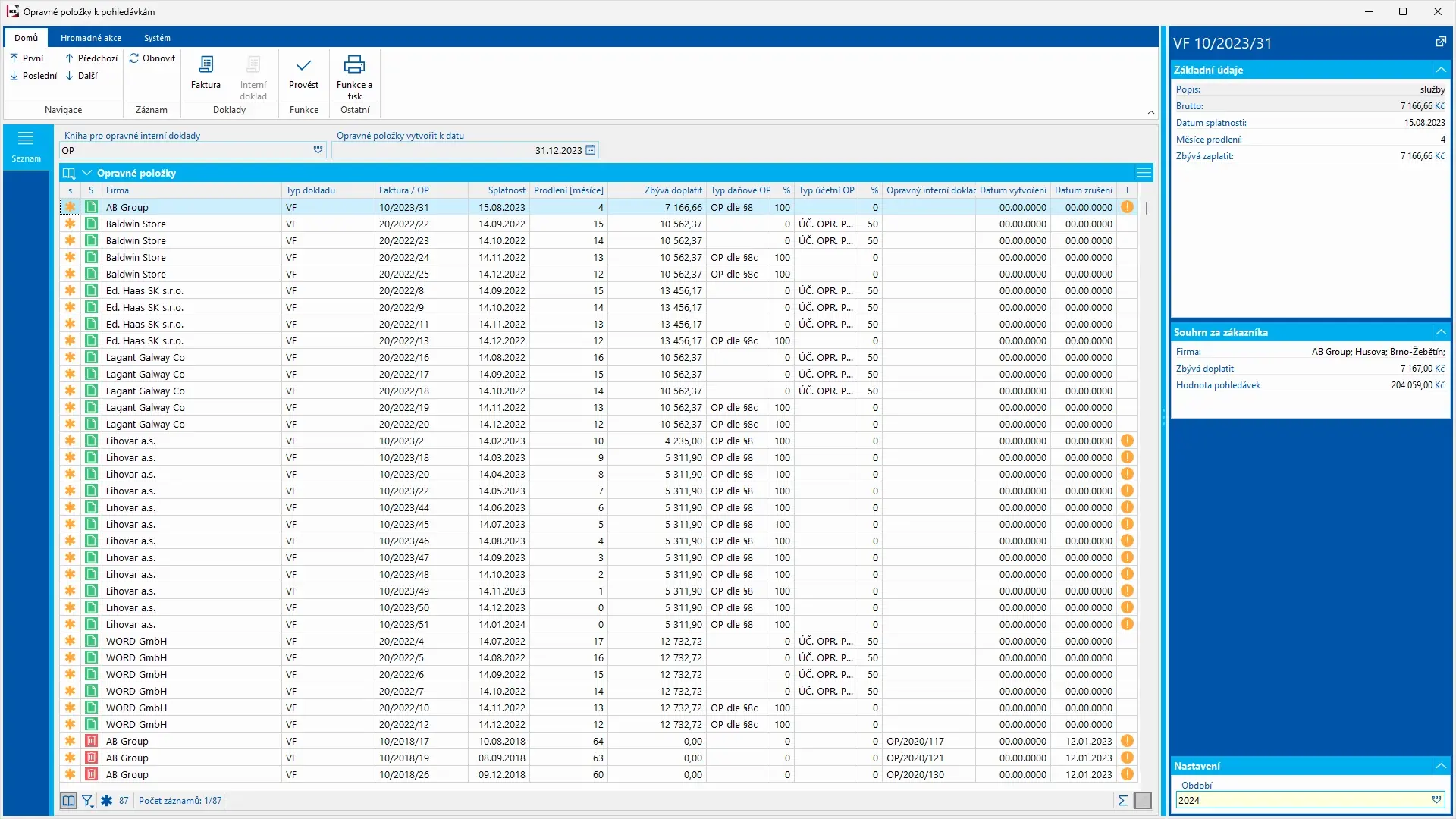Click Počet záznamů: 1/87 status text
The image size is (1456, 819).
tap(180, 801)
